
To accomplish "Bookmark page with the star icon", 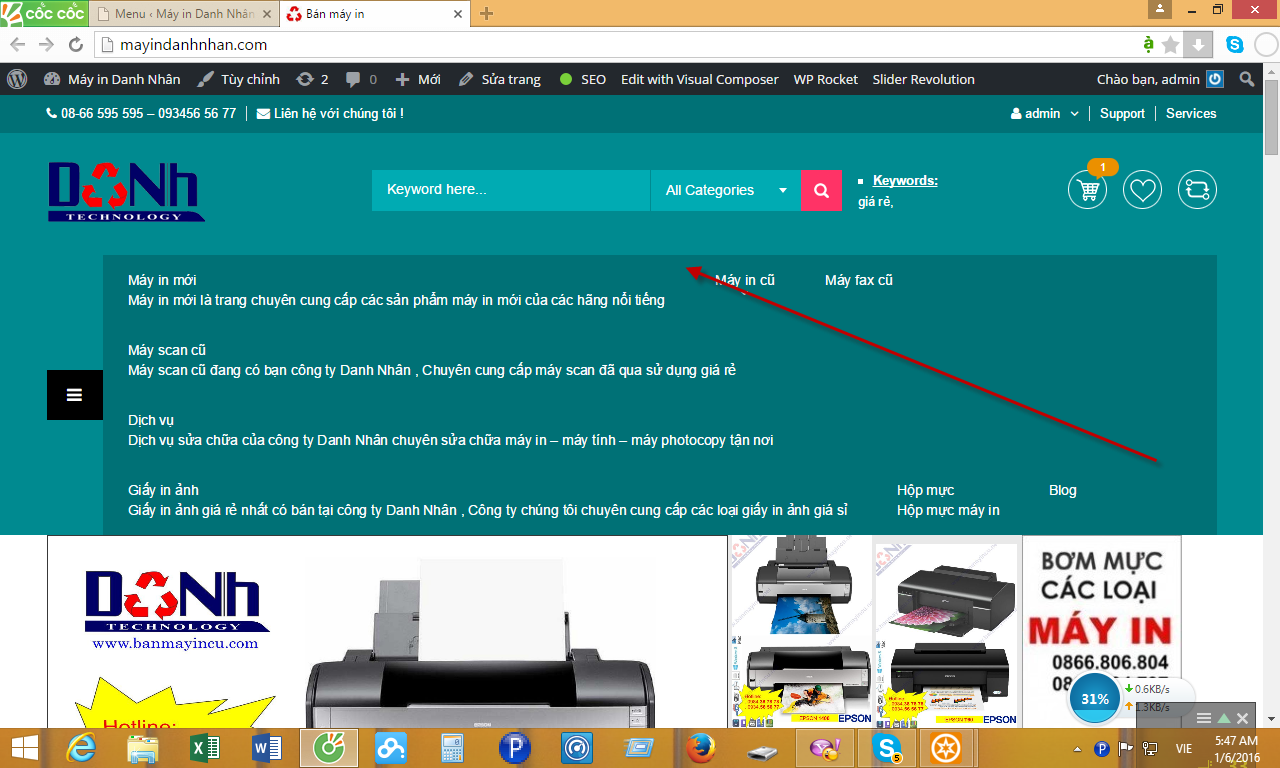I will tap(1171, 44).
